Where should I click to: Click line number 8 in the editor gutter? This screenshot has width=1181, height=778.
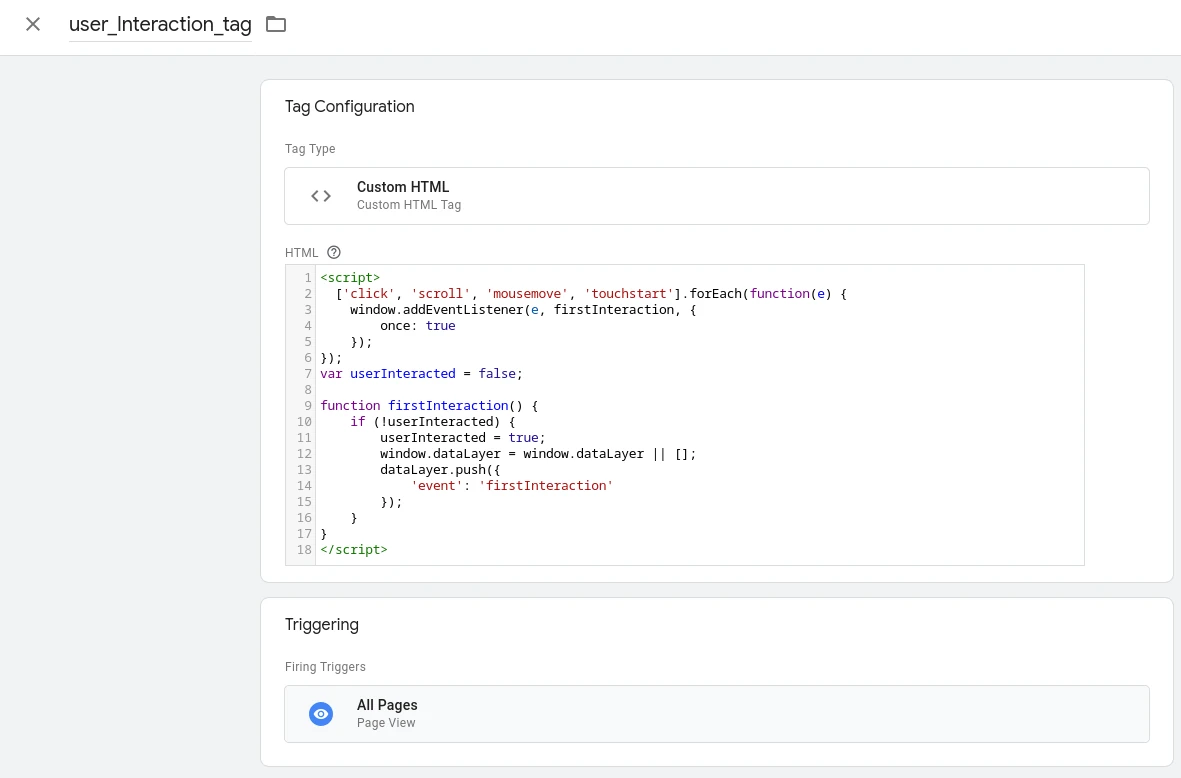306,390
